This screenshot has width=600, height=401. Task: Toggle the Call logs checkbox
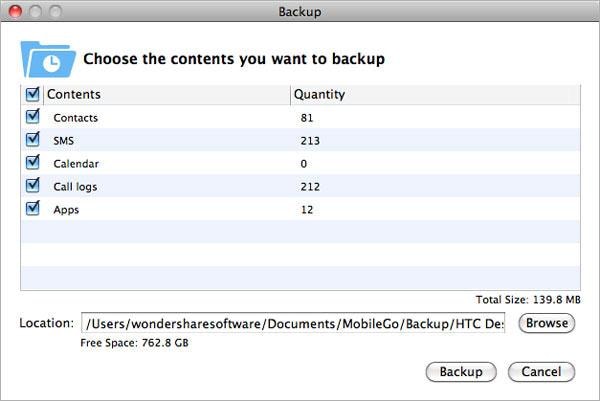click(x=32, y=186)
